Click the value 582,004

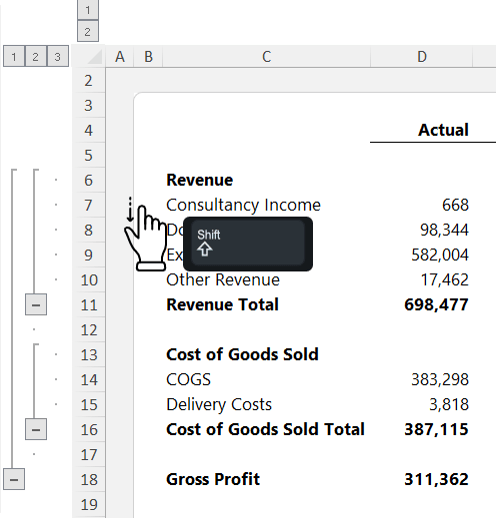(440, 255)
